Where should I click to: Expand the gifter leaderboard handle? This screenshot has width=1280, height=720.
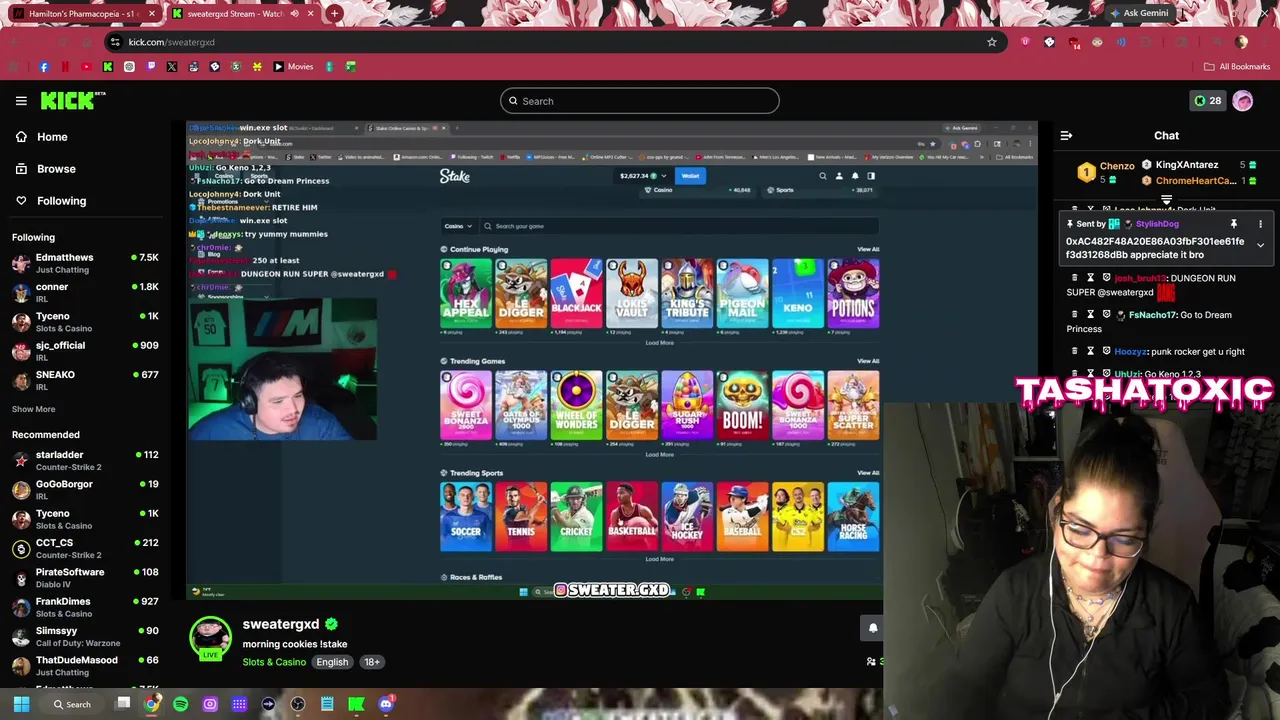[x=1166, y=200]
